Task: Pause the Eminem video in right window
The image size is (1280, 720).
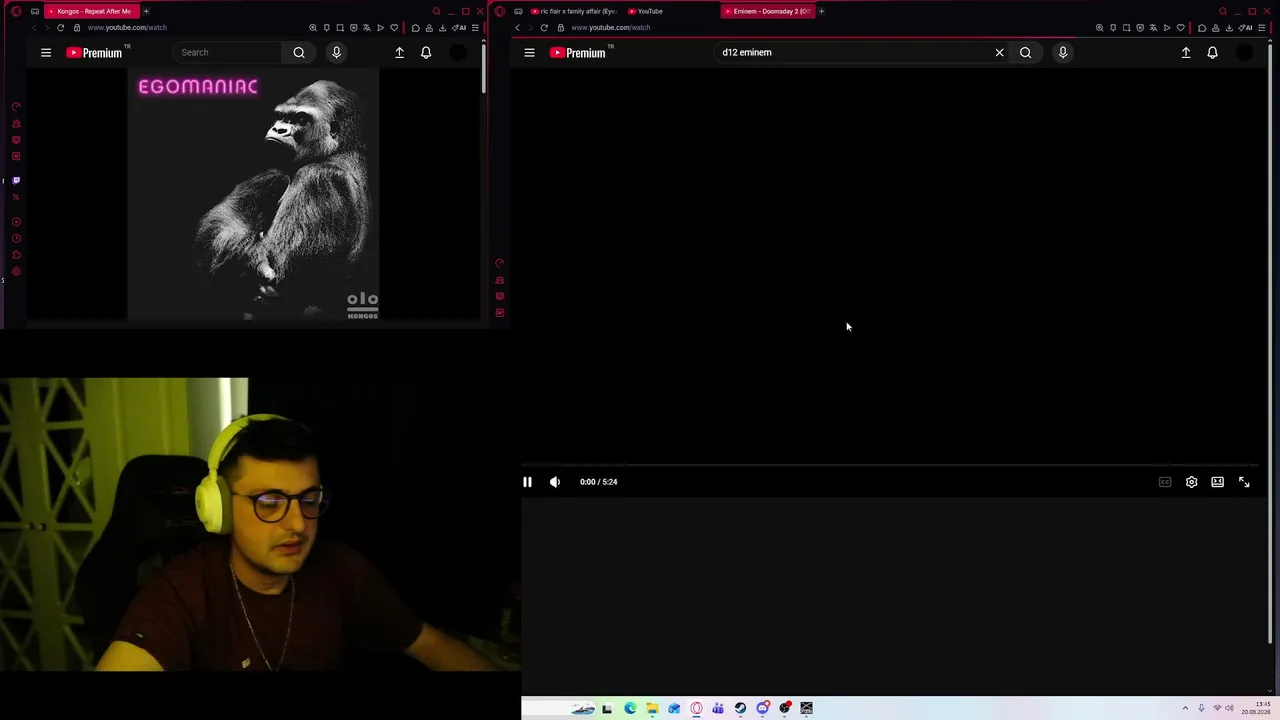Action: pos(527,482)
